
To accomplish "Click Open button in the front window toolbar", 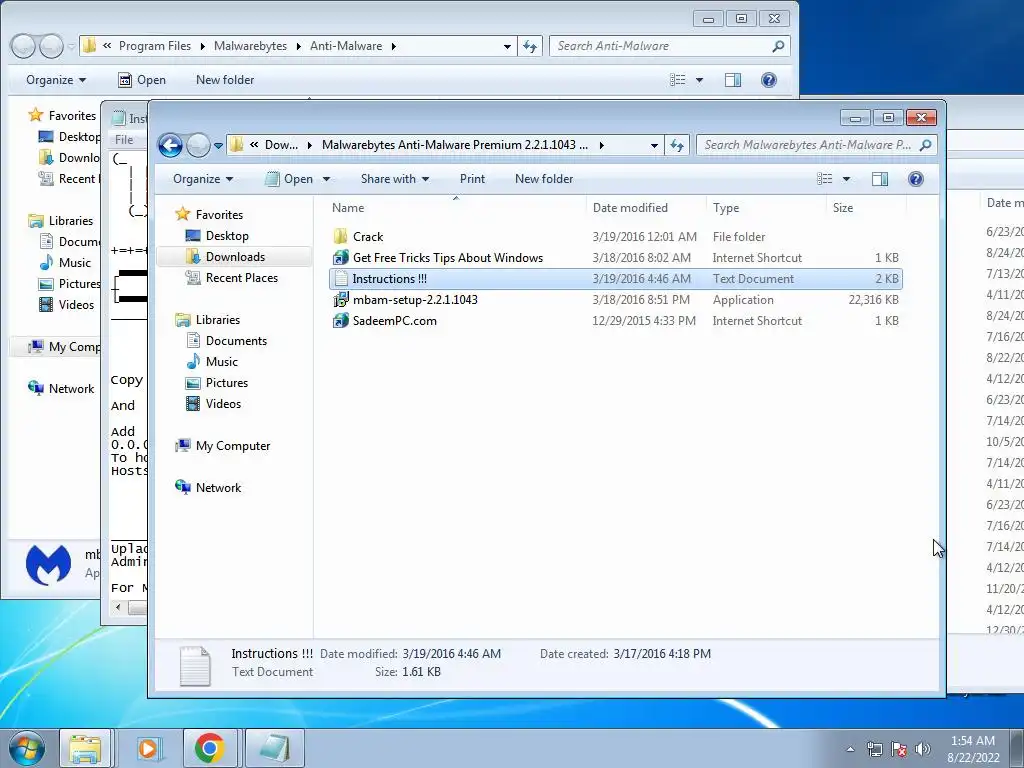I will 289,179.
